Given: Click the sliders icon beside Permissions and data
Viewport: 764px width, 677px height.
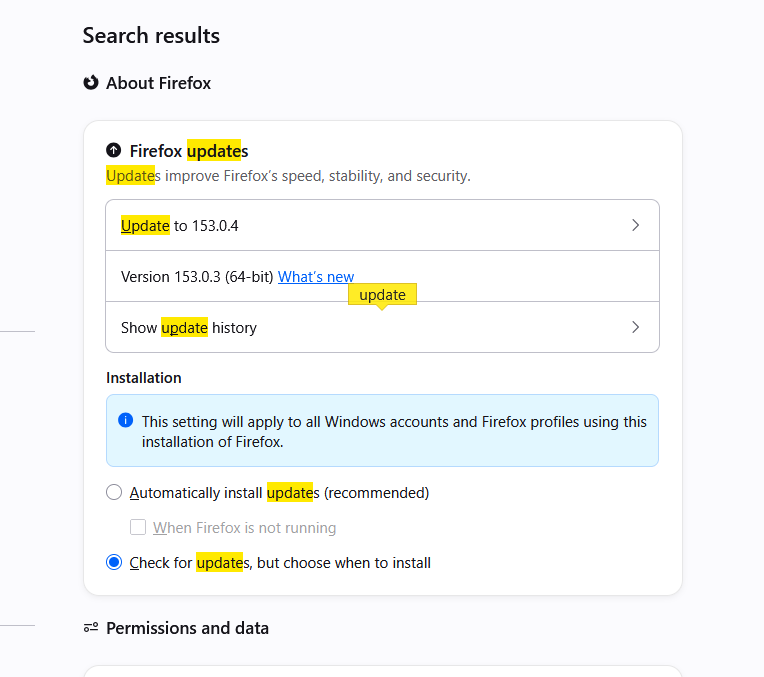Looking at the screenshot, I should [x=91, y=627].
